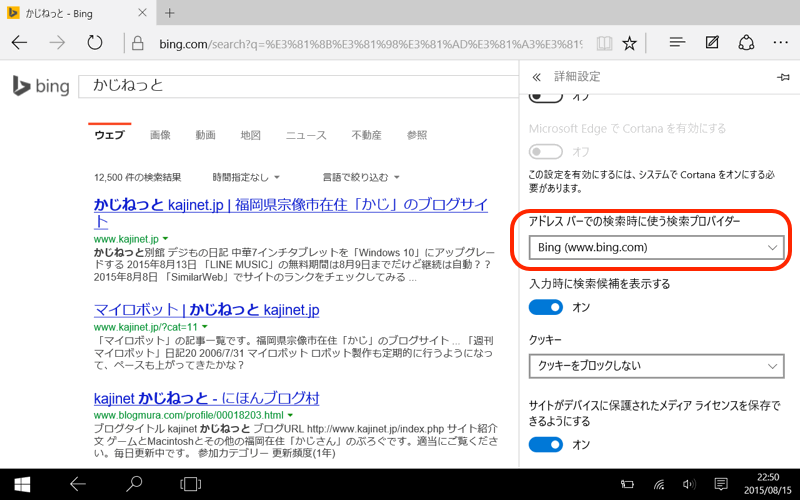
Task: Refresh the page with reload icon
Action: 95,43
